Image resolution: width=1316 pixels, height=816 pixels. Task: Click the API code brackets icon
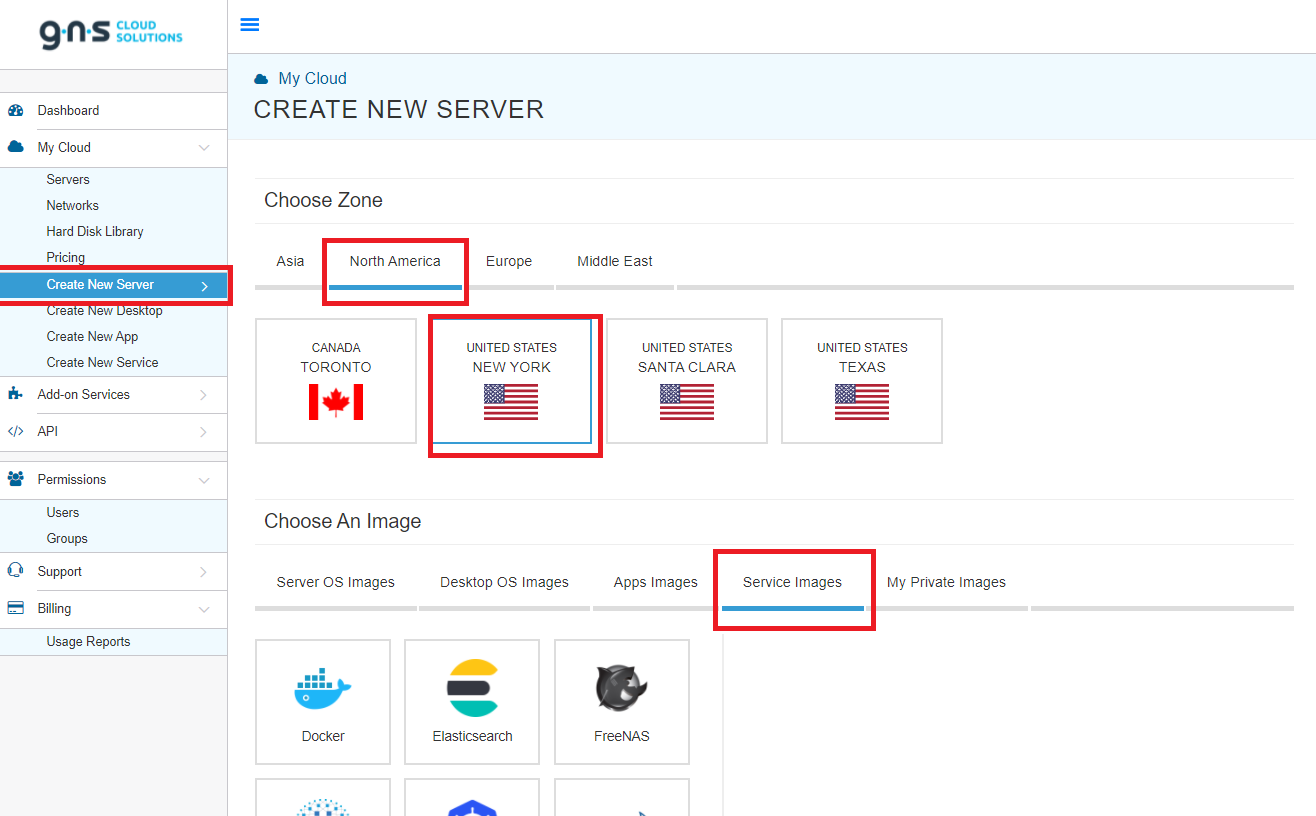15,432
